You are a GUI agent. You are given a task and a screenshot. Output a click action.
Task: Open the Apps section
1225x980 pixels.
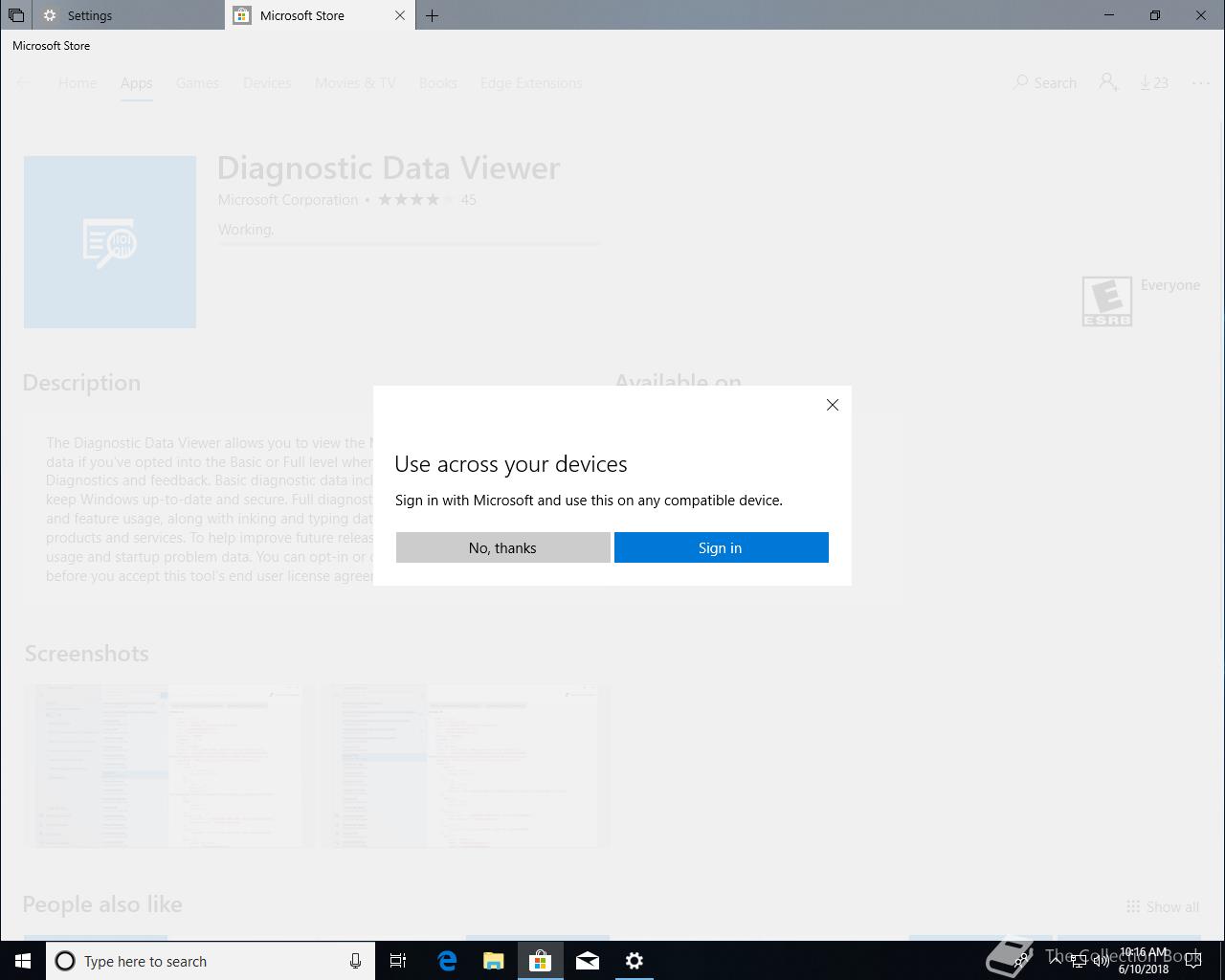pos(136,83)
